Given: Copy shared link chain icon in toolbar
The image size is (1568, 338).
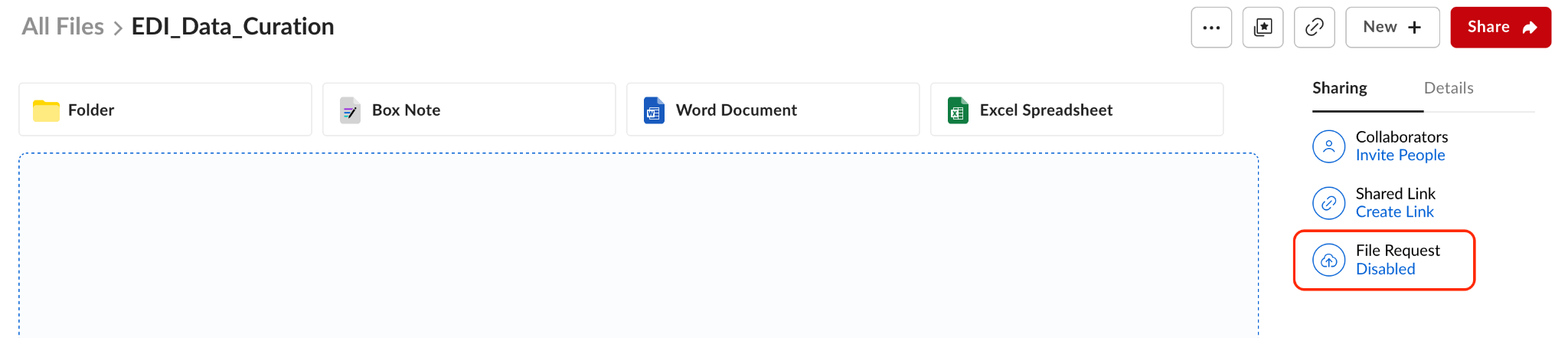Looking at the screenshot, I should pyautogui.click(x=1315, y=28).
